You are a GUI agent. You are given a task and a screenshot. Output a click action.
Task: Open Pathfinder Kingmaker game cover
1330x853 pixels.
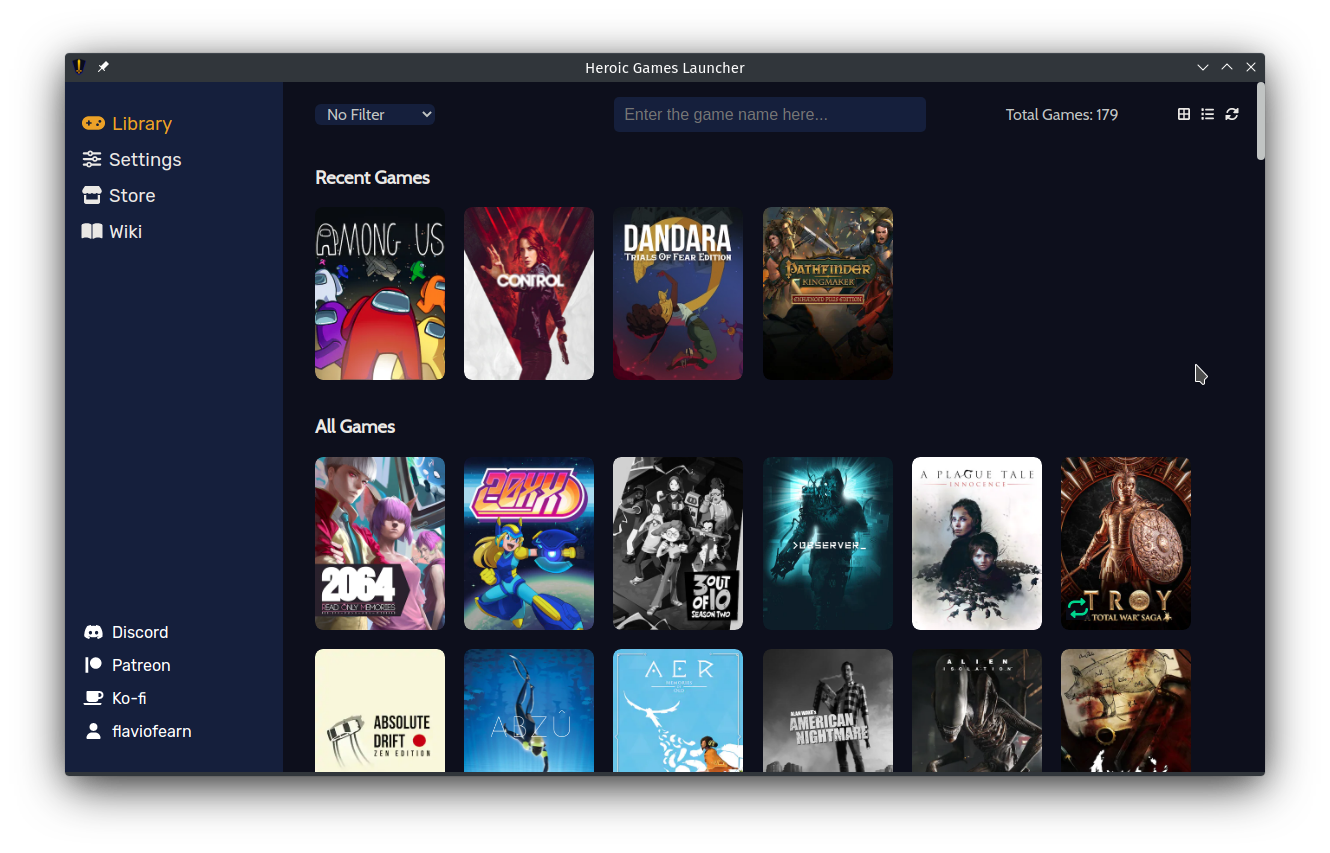coord(828,293)
